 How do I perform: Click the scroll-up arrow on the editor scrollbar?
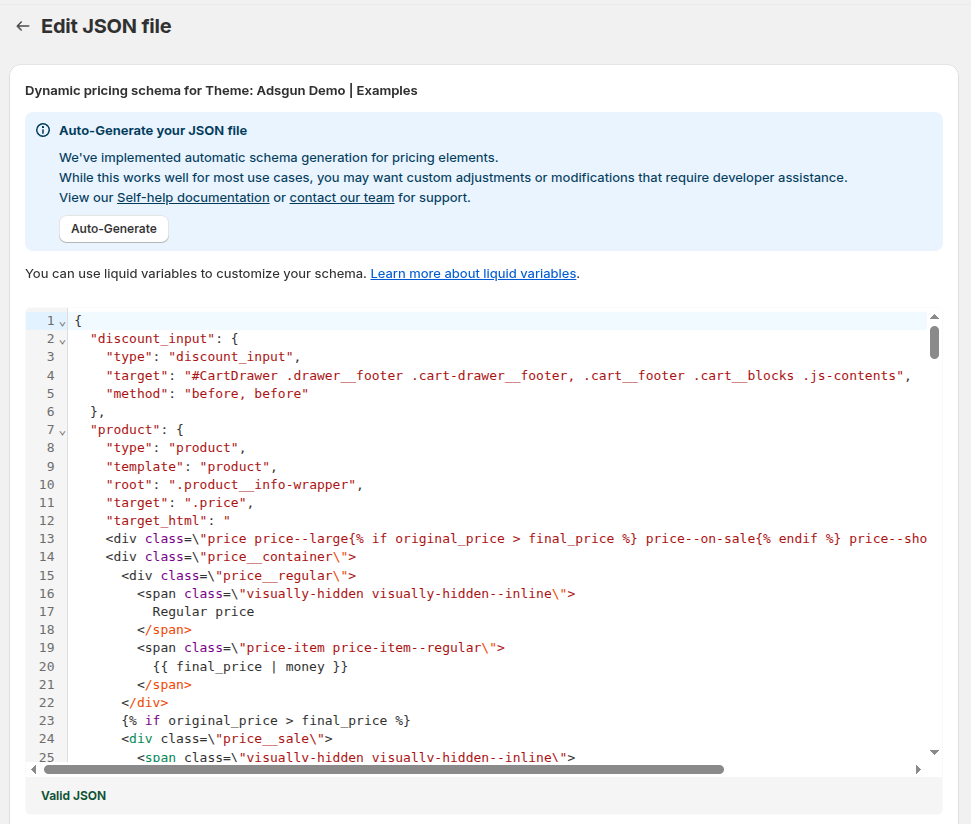pos(934,315)
